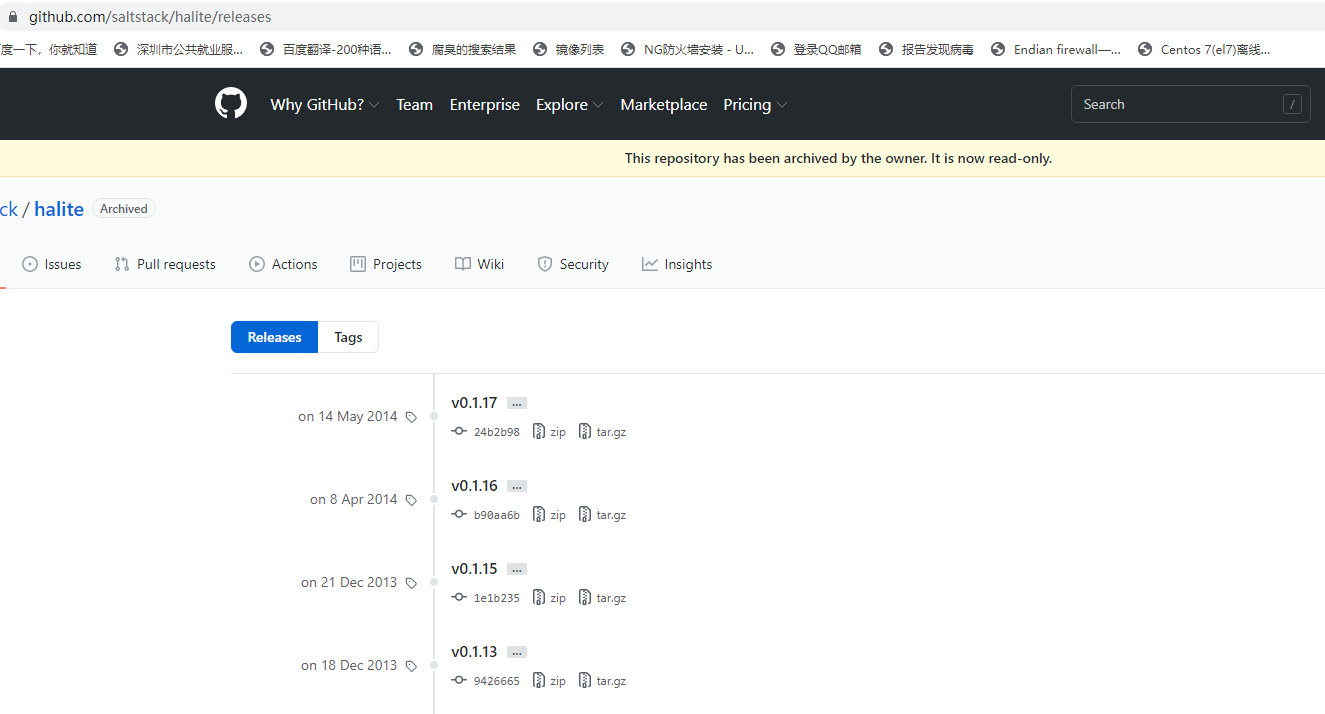Expand the ellipsis details for v0.1.15

click(x=516, y=569)
